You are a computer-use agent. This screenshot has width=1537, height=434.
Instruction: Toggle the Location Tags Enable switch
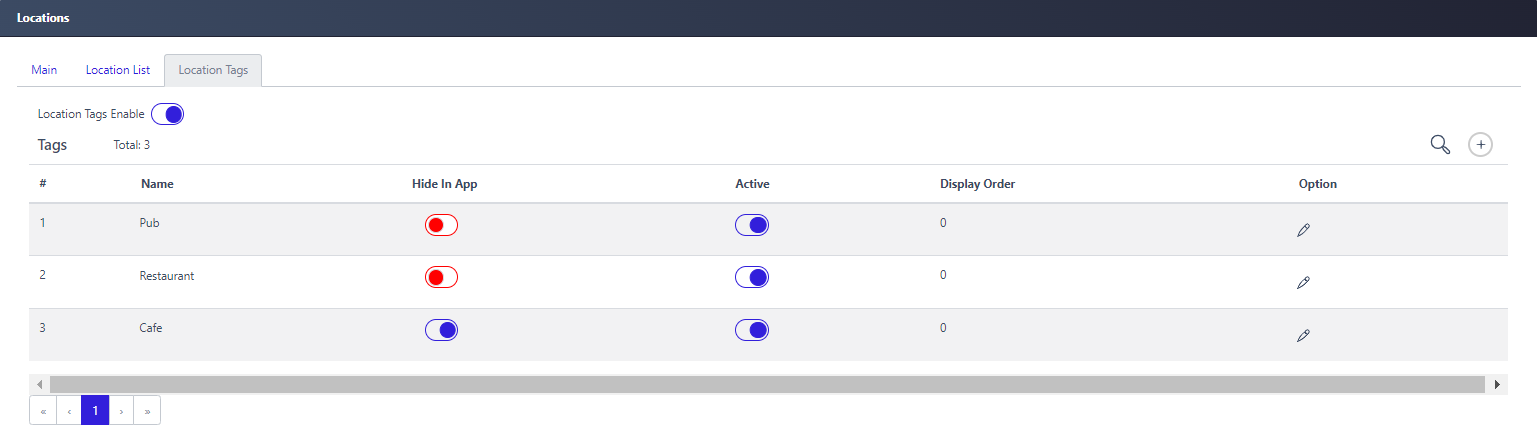tap(167, 114)
